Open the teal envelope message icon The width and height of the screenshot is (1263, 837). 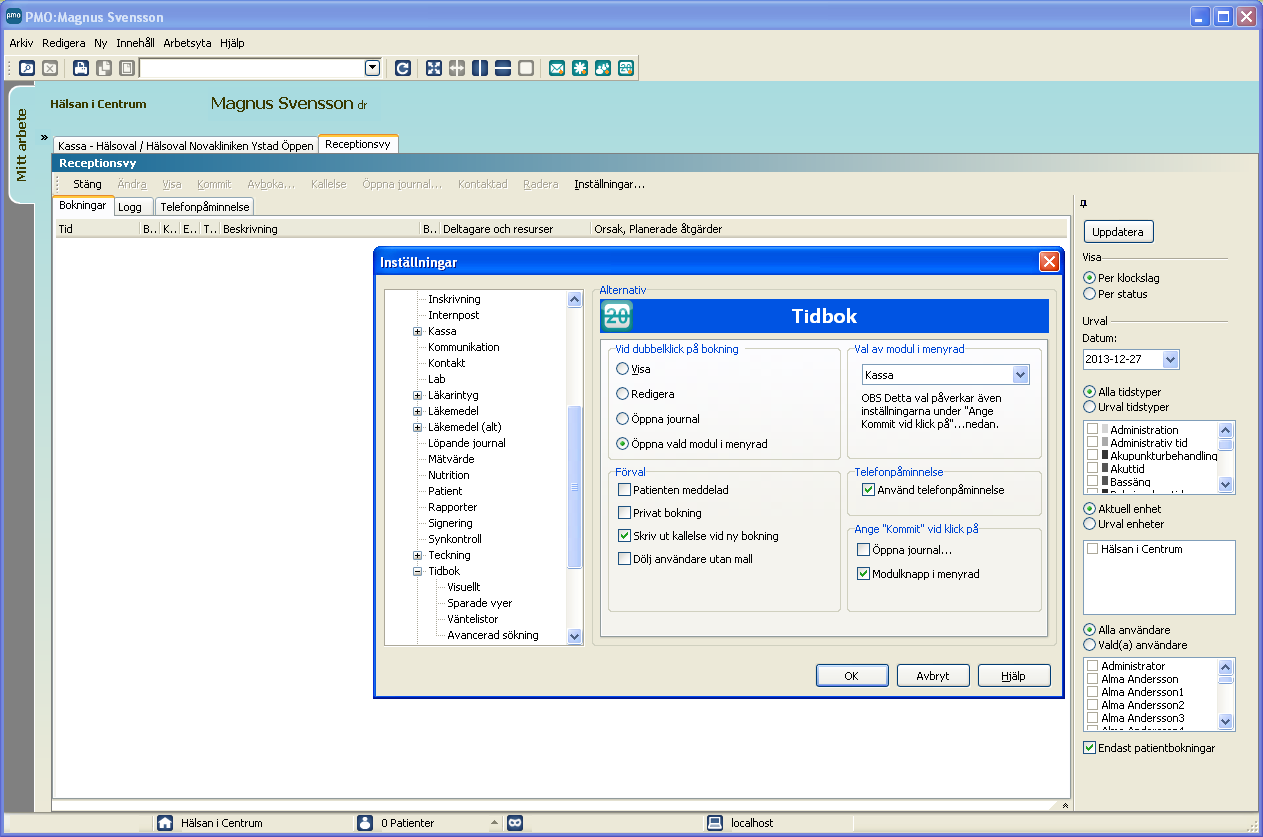tap(557, 68)
